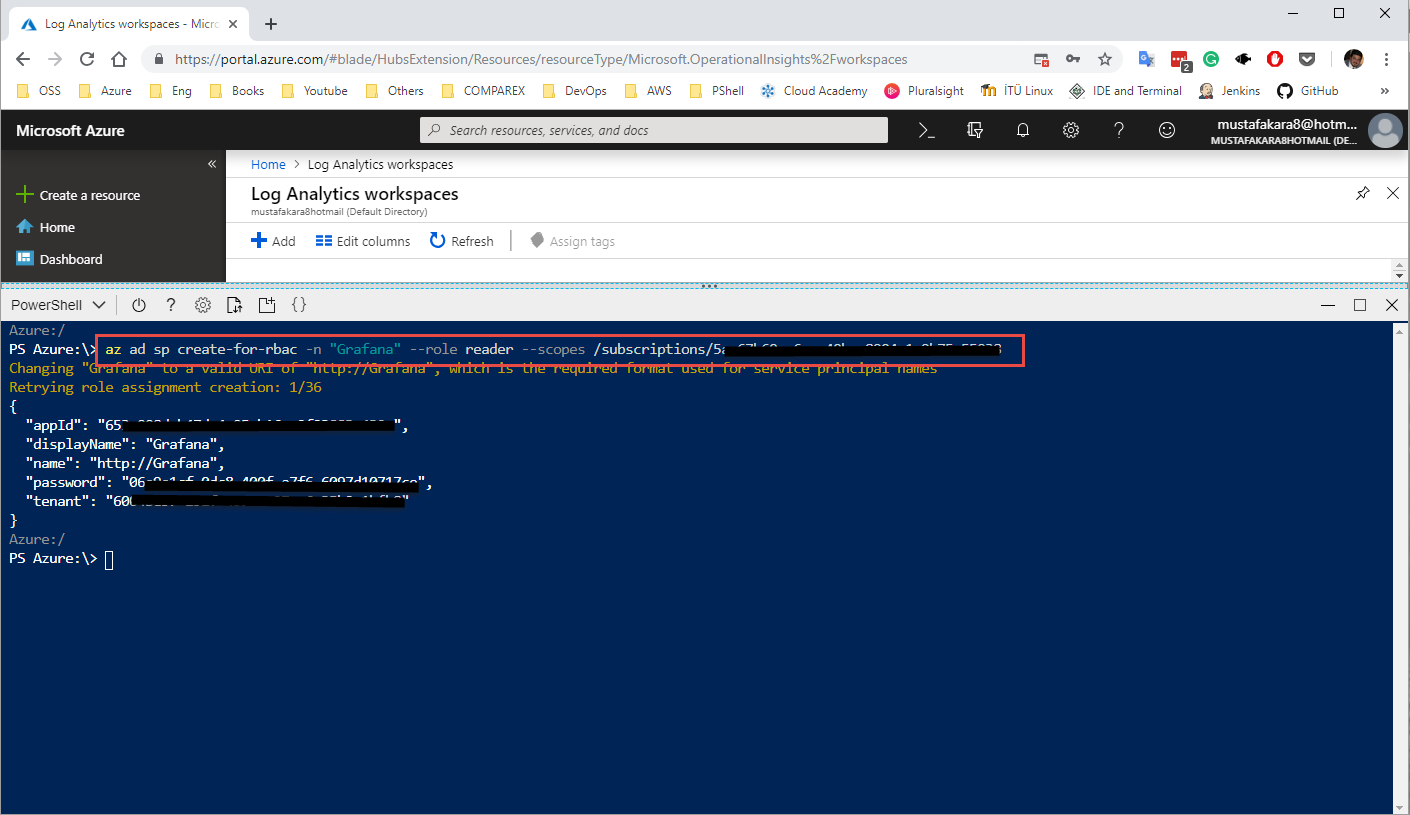This screenshot has width=1410, height=815.
Task: Click Edit columns in the toolbar
Action: click(x=363, y=241)
